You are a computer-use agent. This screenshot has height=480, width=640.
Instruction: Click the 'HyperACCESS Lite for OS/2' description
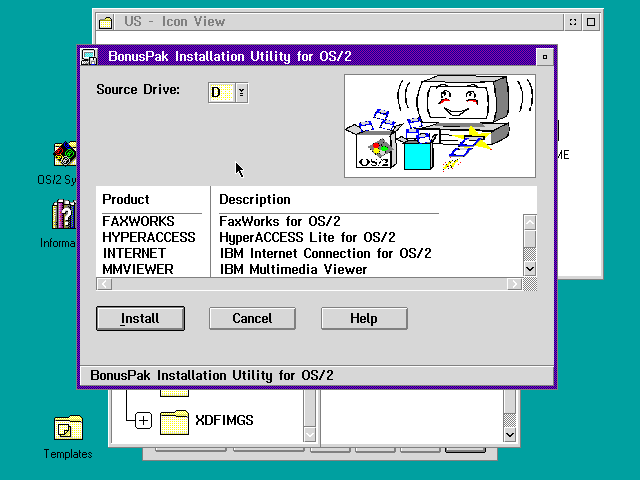tap(307, 237)
